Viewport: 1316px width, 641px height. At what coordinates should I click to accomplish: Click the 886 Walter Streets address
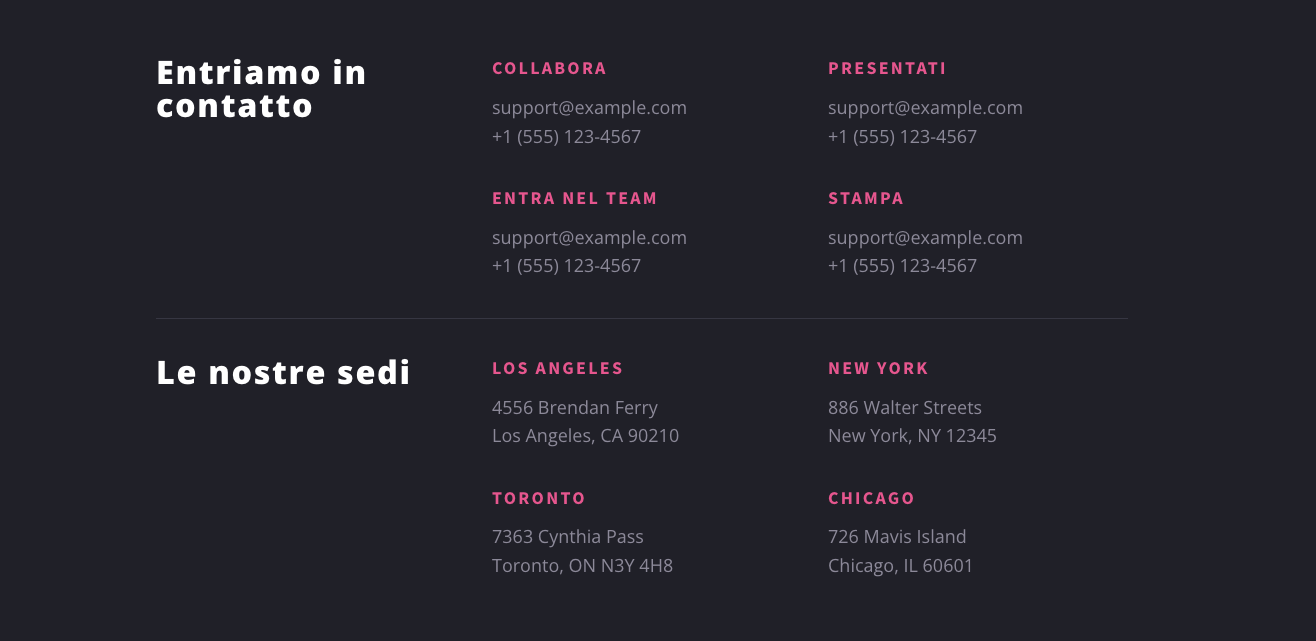click(x=905, y=408)
